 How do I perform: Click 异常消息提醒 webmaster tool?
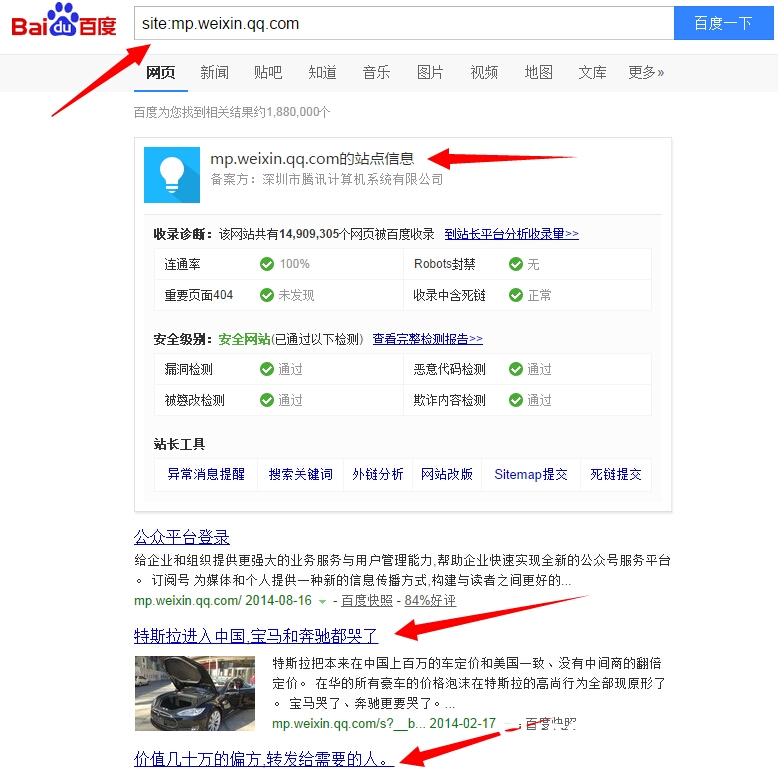pos(206,474)
